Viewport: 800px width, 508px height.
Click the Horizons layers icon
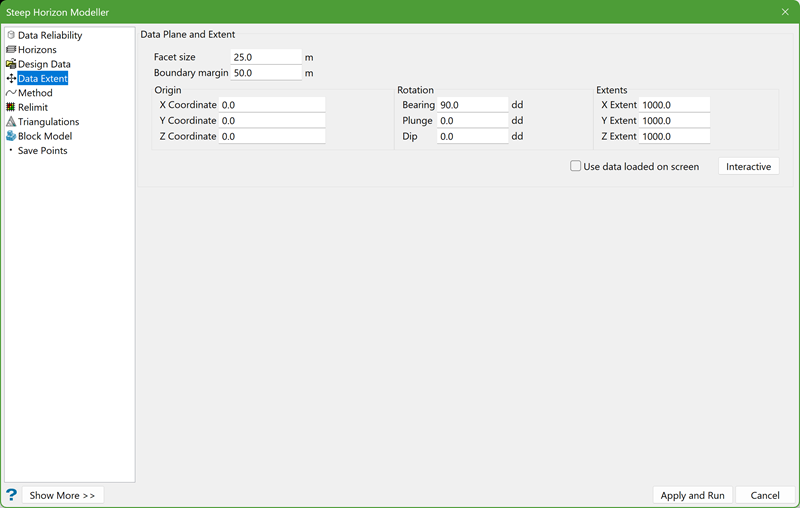tap(11, 49)
